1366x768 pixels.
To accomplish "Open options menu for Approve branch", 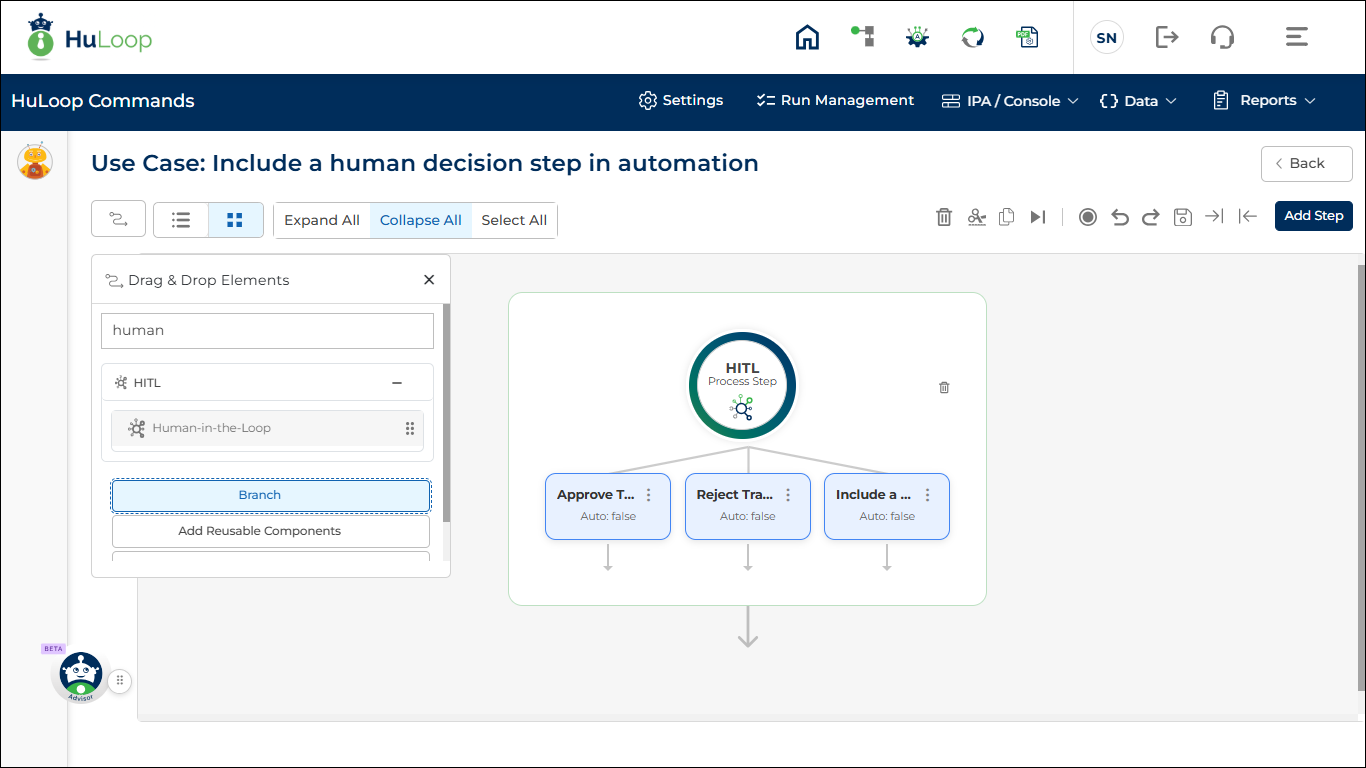I will click(x=649, y=495).
